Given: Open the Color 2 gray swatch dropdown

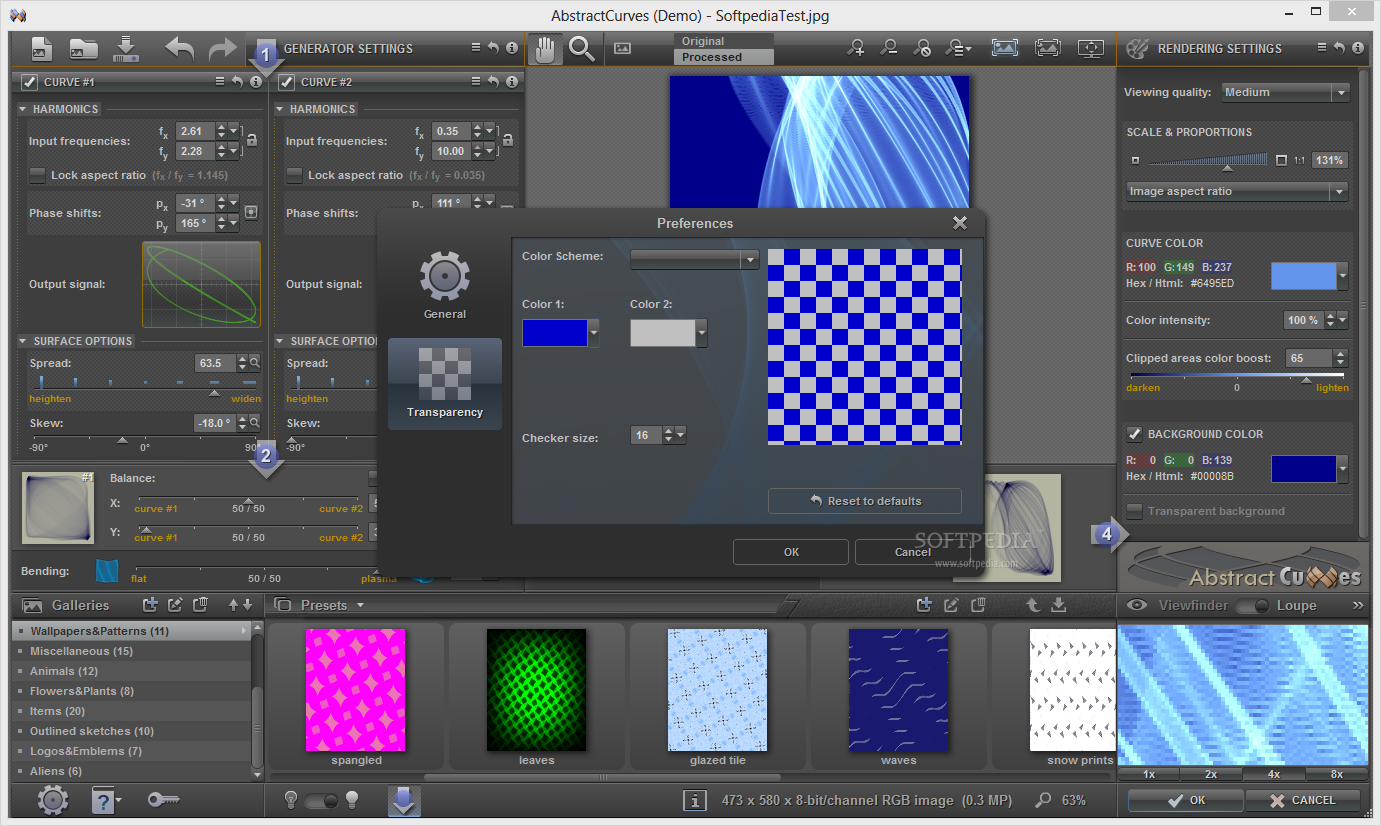Looking at the screenshot, I should click(x=702, y=333).
